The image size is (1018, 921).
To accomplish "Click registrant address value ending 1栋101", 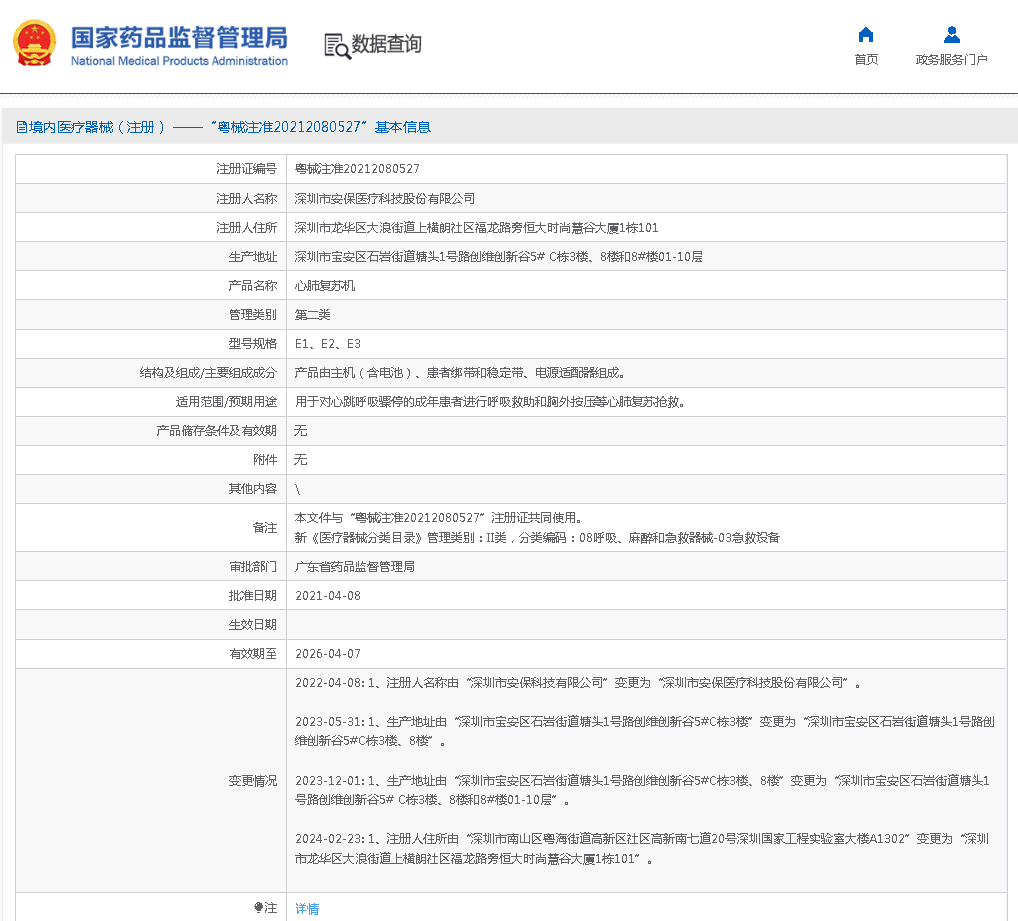I will click(x=477, y=228).
